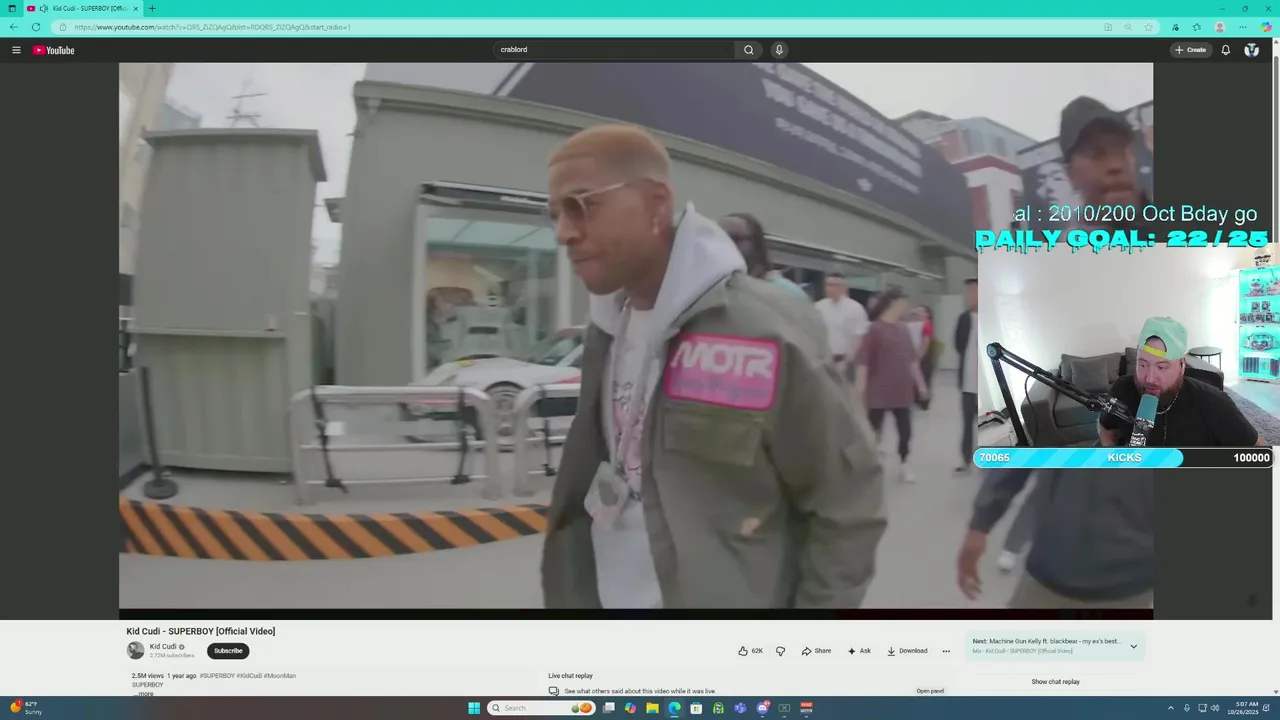Mute the tab via speaker icon
Screen dimensions: 1280x720
pos(44,8)
